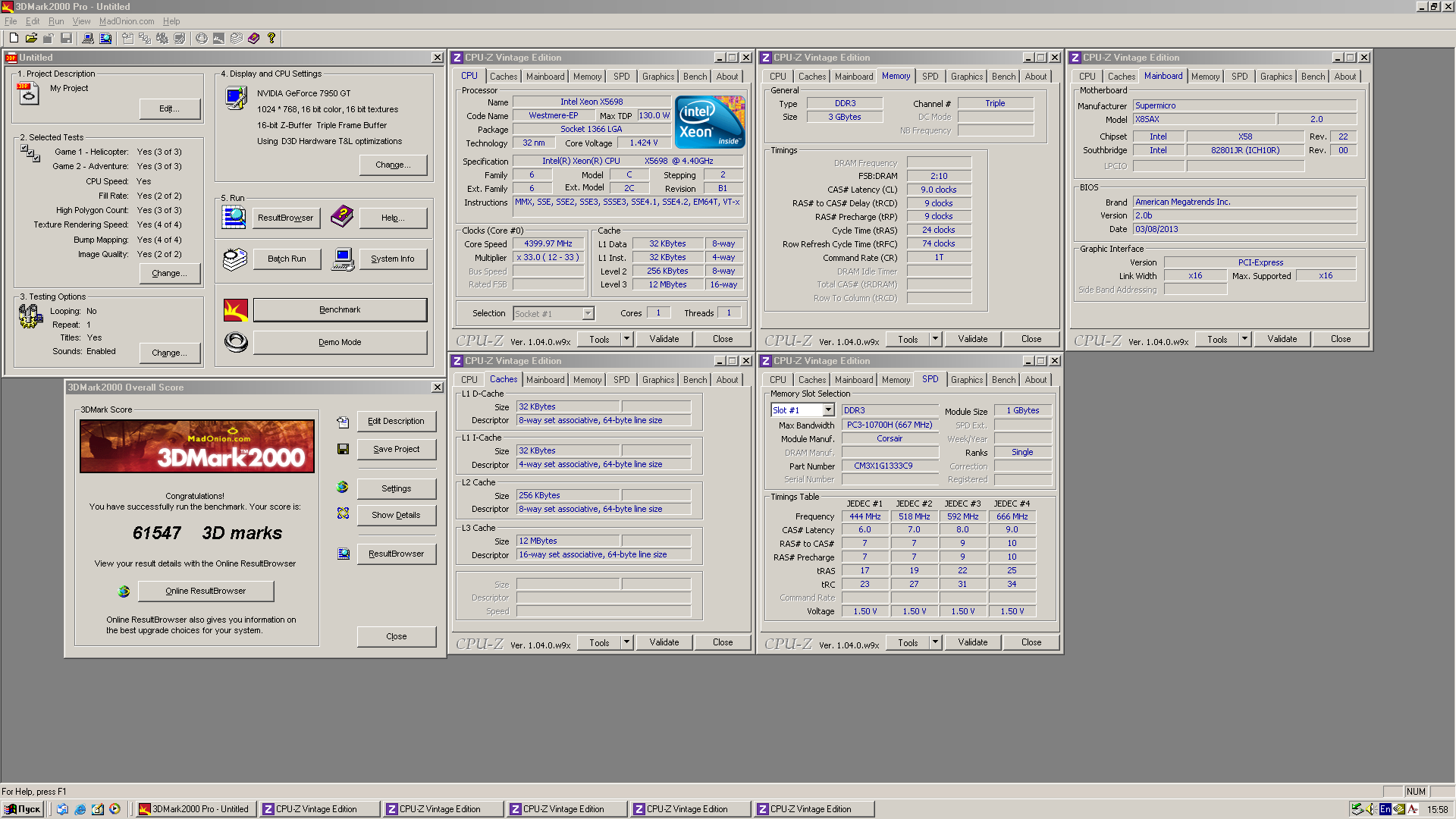This screenshot has height=819, width=1456.
Task: Click the Open Project folder toolbar icon
Action: click(31, 38)
